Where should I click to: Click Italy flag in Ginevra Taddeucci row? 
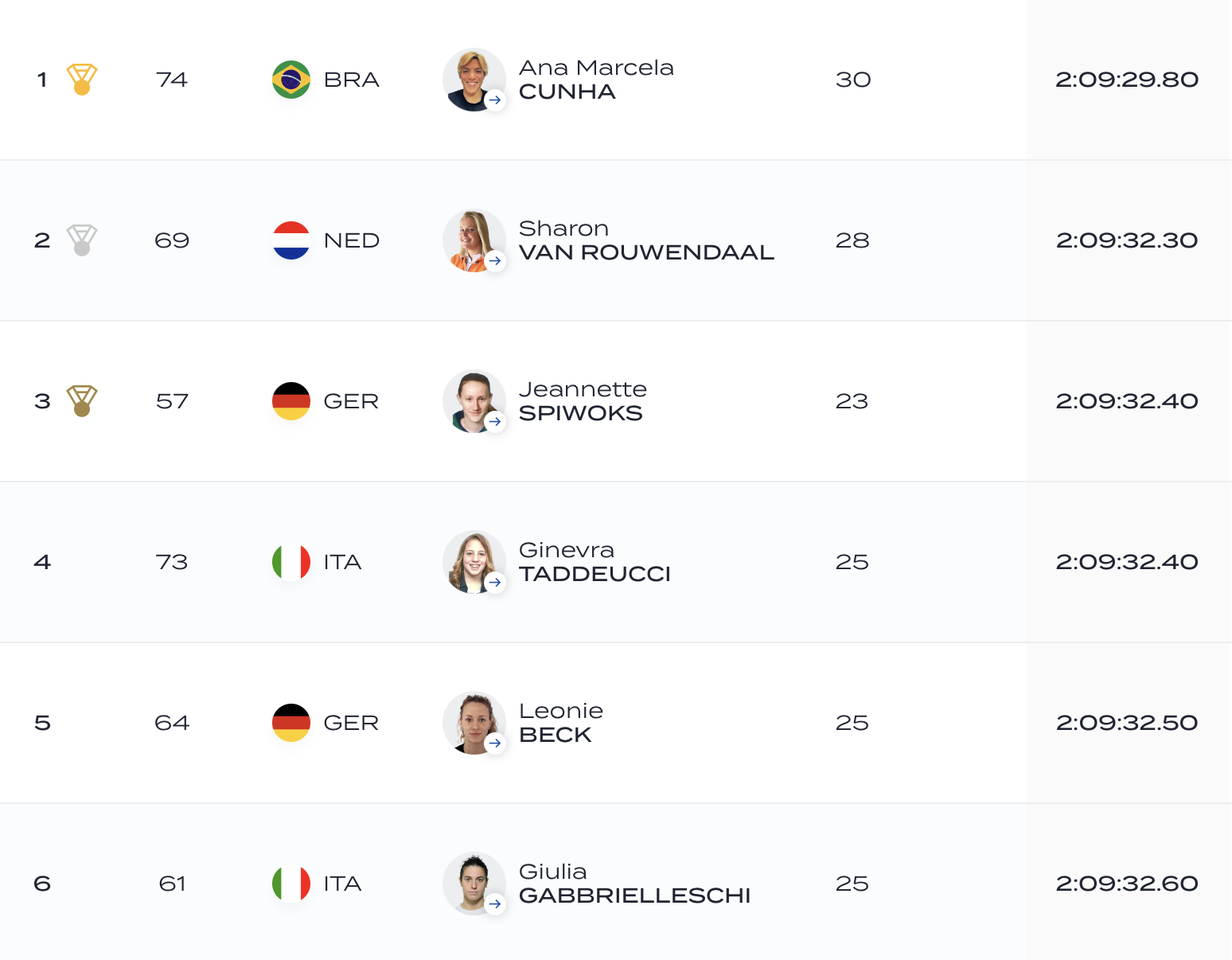tap(291, 562)
